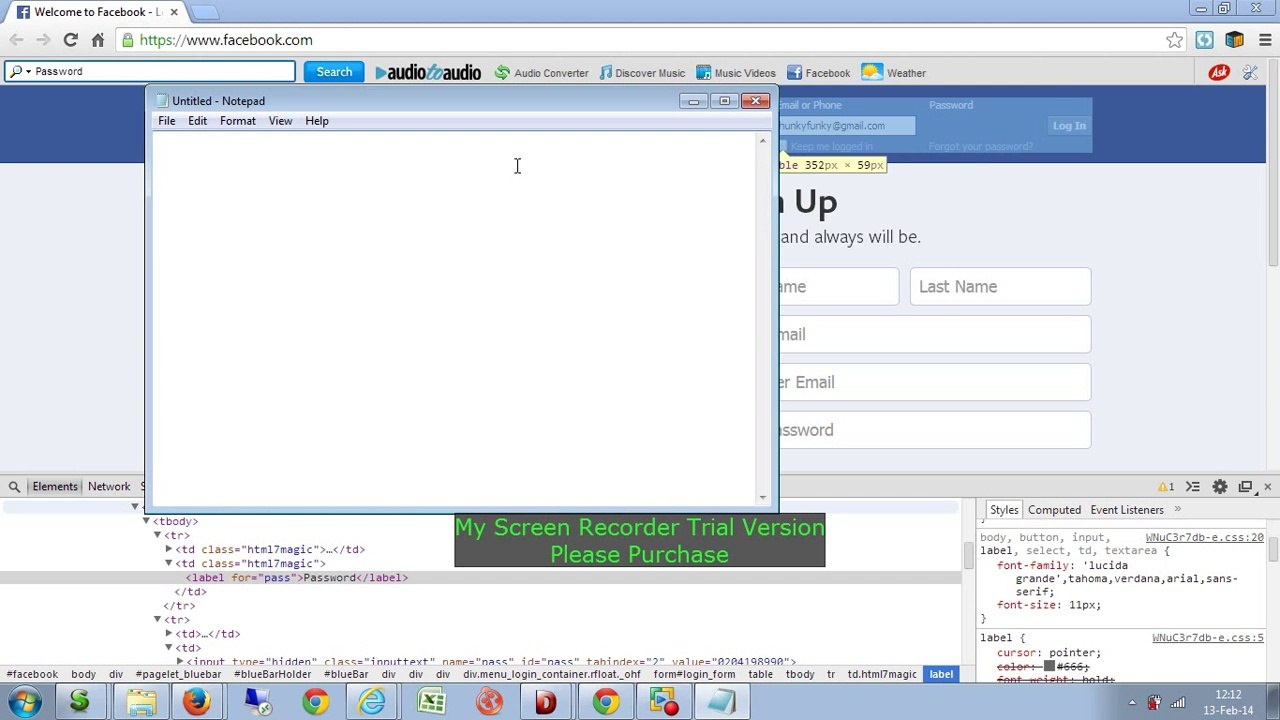Click Chrome's forward navigation arrow

(43, 40)
